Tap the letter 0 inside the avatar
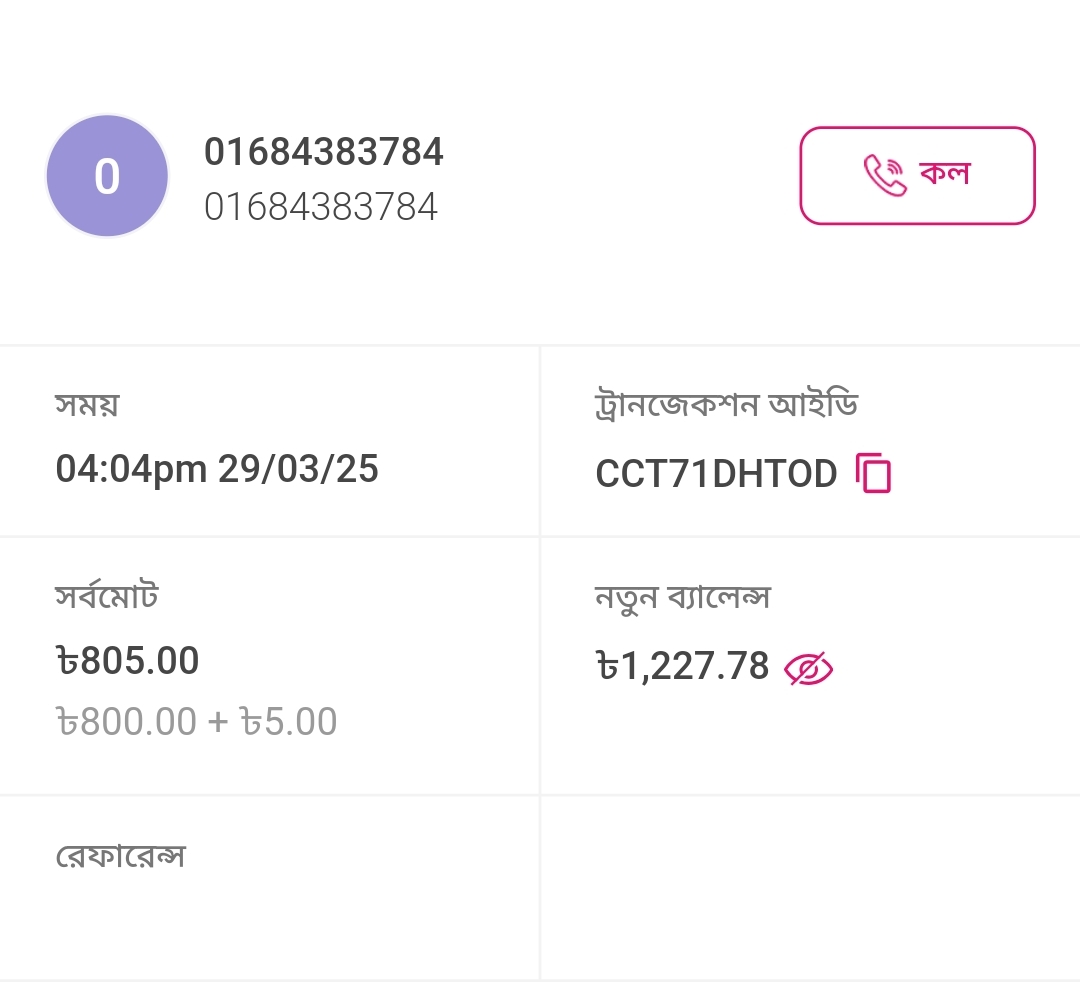Screen dimensions: 1080x986 point(107,177)
